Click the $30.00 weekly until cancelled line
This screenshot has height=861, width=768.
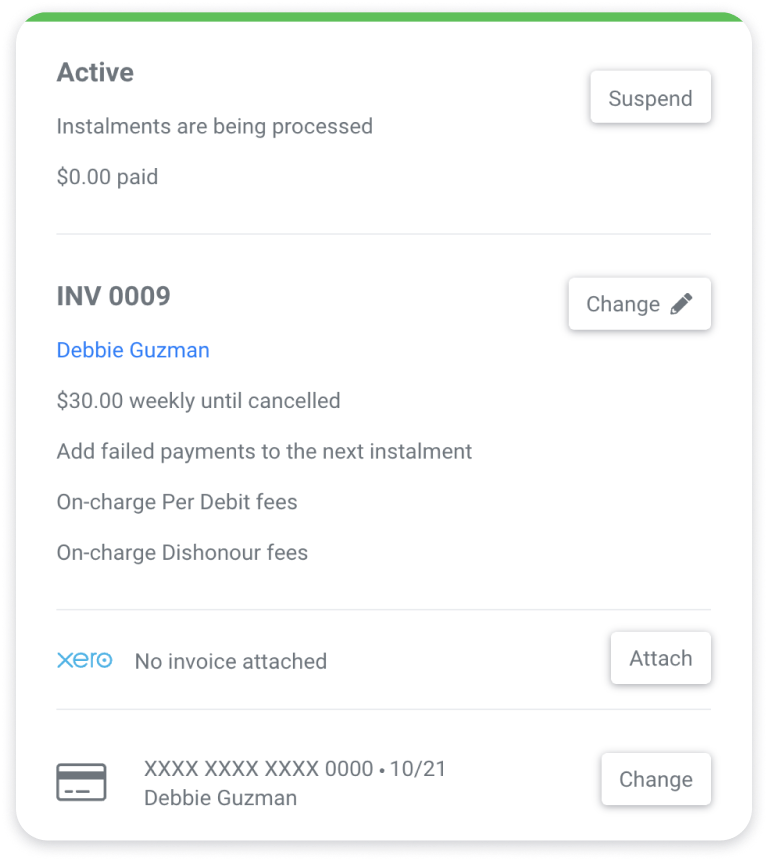tap(198, 400)
